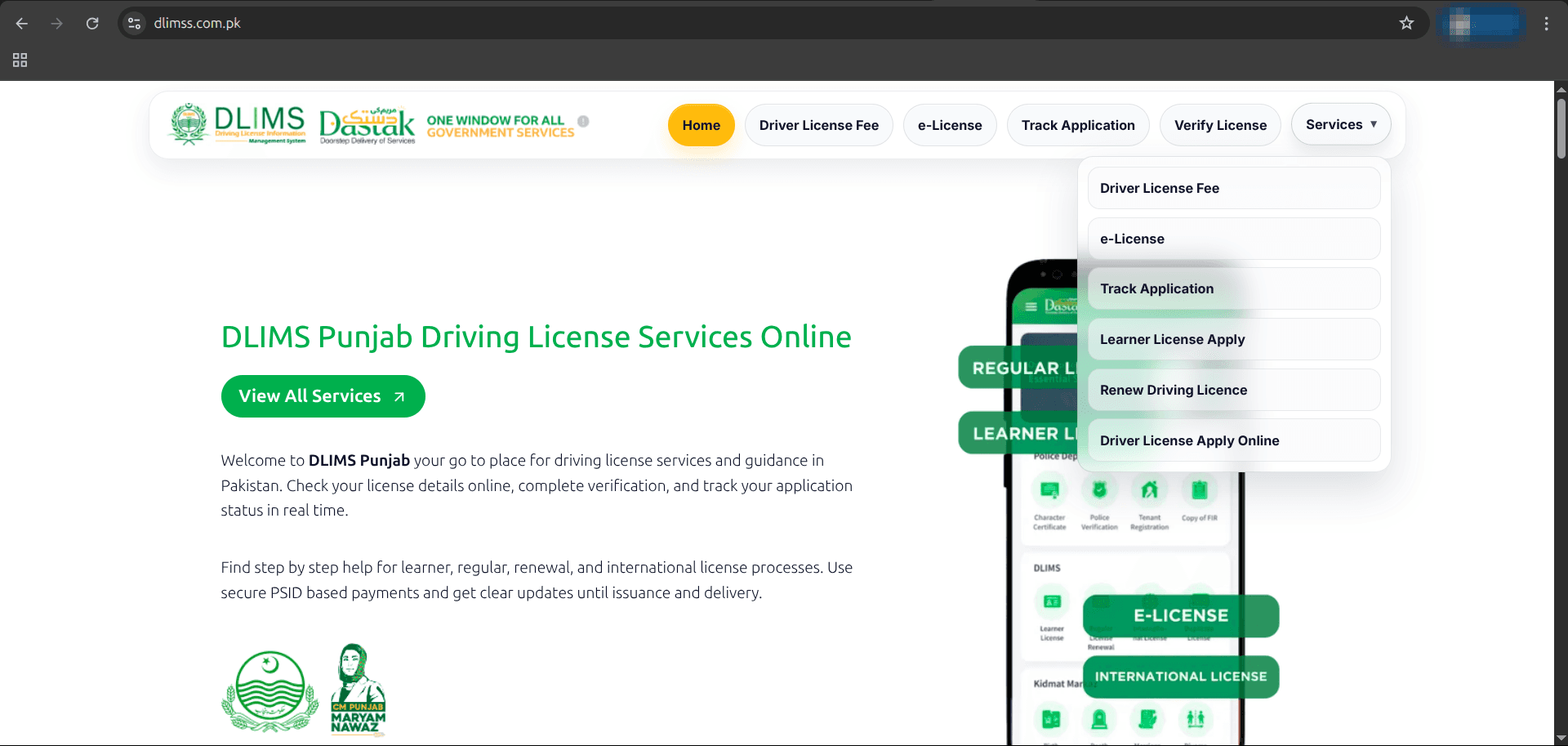Click the Dastak logo in header
Screen dimensions: 1568x746
(367, 125)
